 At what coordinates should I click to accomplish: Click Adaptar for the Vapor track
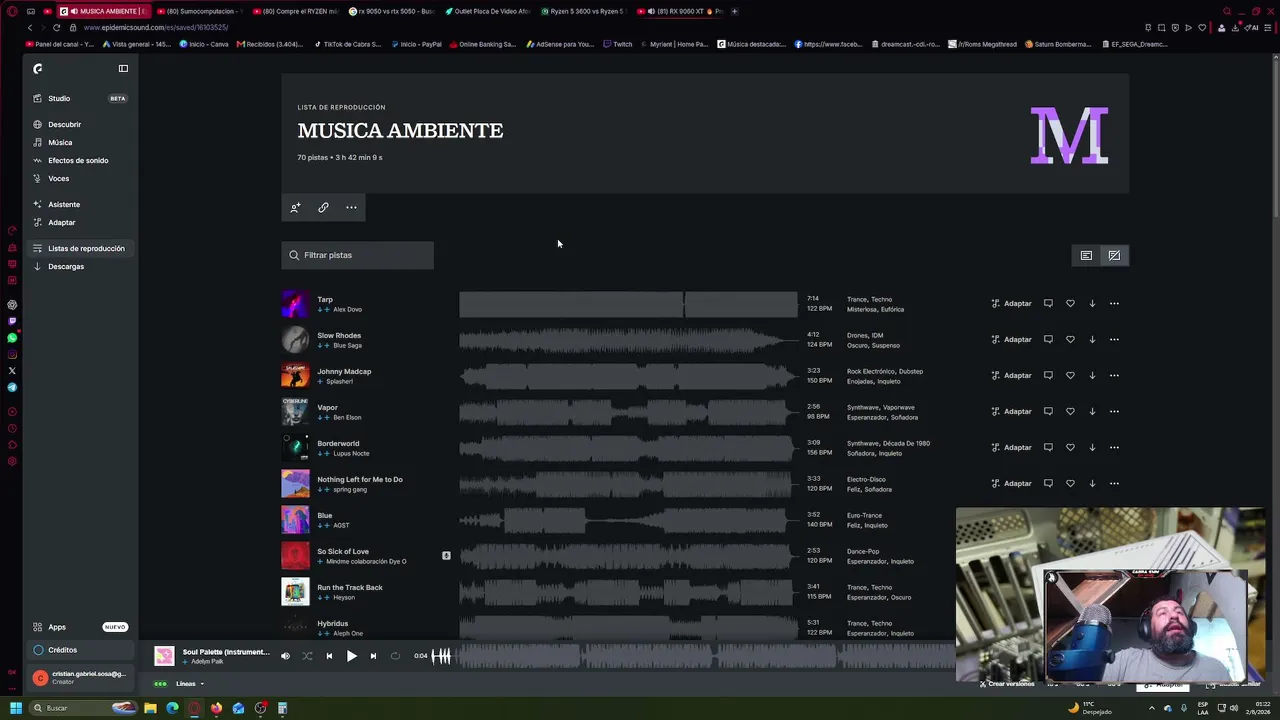click(1011, 411)
